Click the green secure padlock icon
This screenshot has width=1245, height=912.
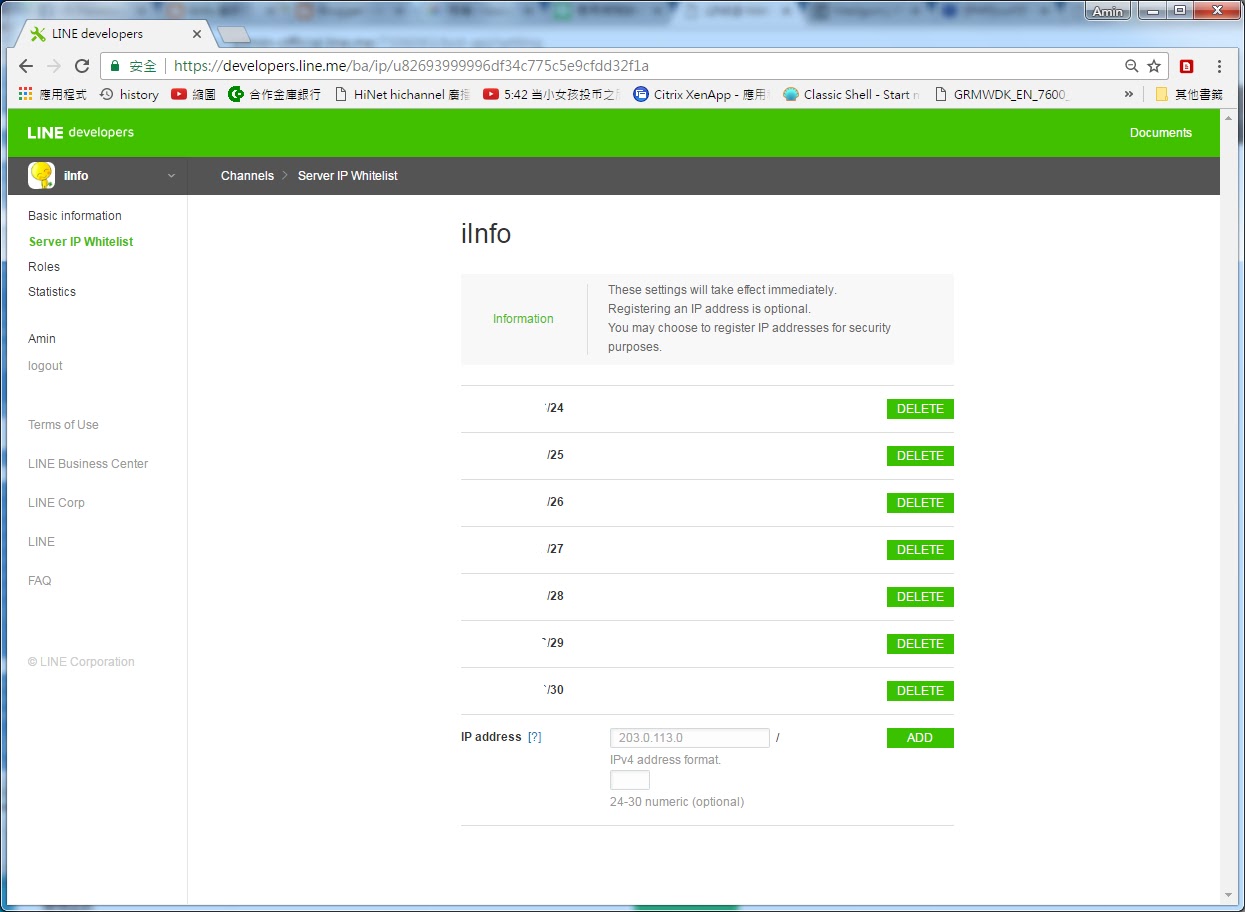(x=115, y=66)
